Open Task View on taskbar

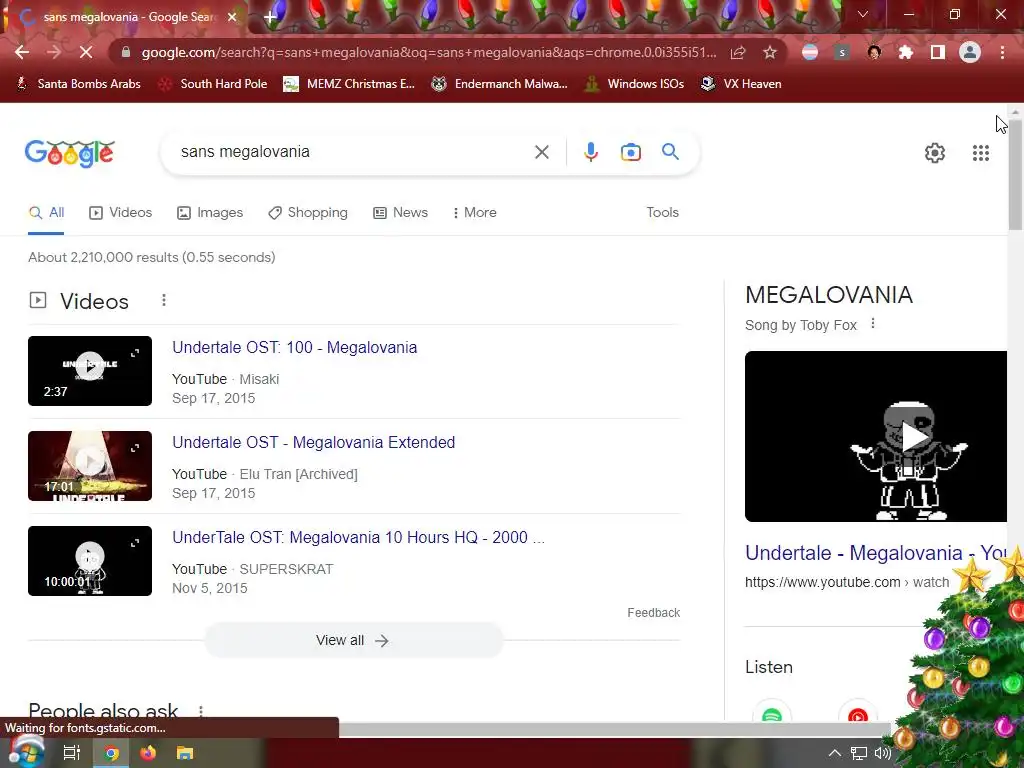point(72,753)
